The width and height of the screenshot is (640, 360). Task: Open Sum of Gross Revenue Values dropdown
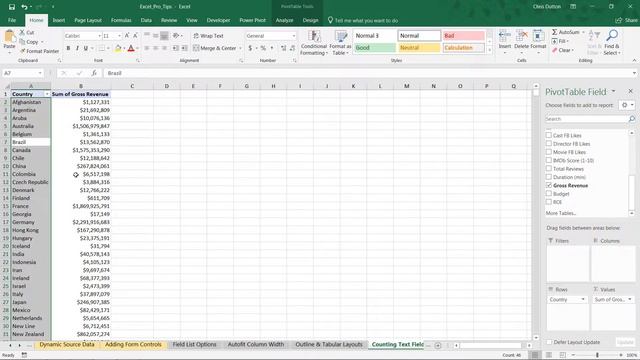click(x=630, y=300)
